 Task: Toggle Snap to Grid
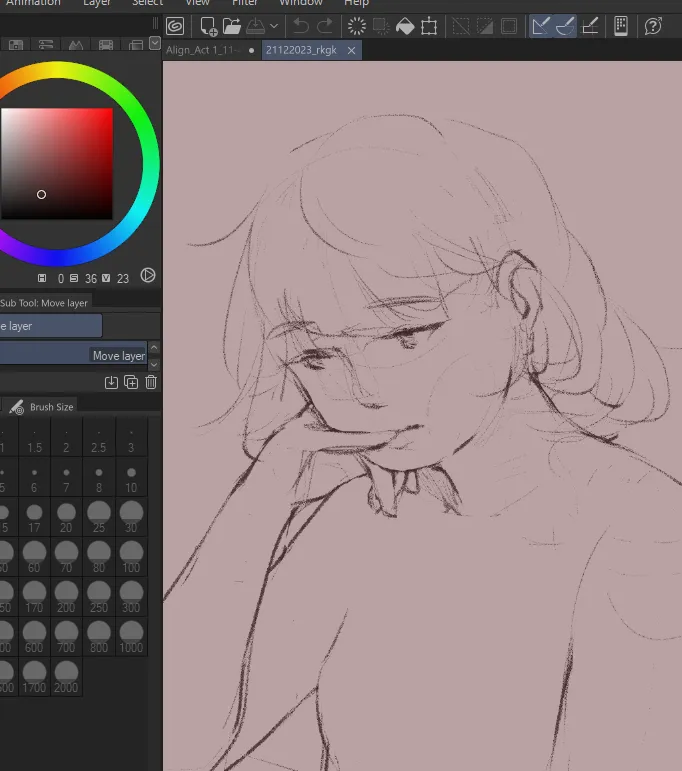pos(590,26)
